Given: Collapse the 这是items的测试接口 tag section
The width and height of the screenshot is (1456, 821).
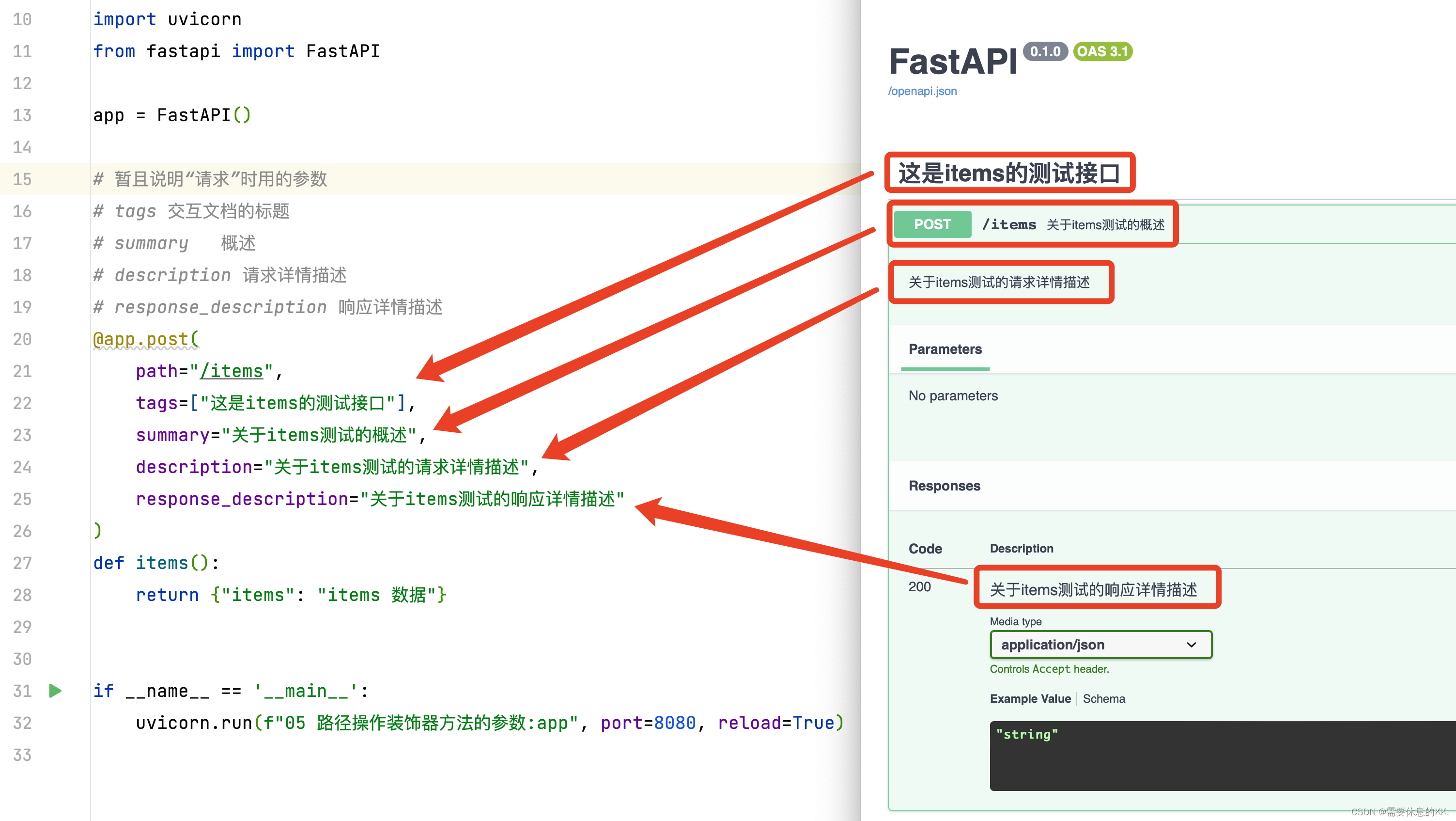Looking at the screenshot, I should click(1009, 173).
